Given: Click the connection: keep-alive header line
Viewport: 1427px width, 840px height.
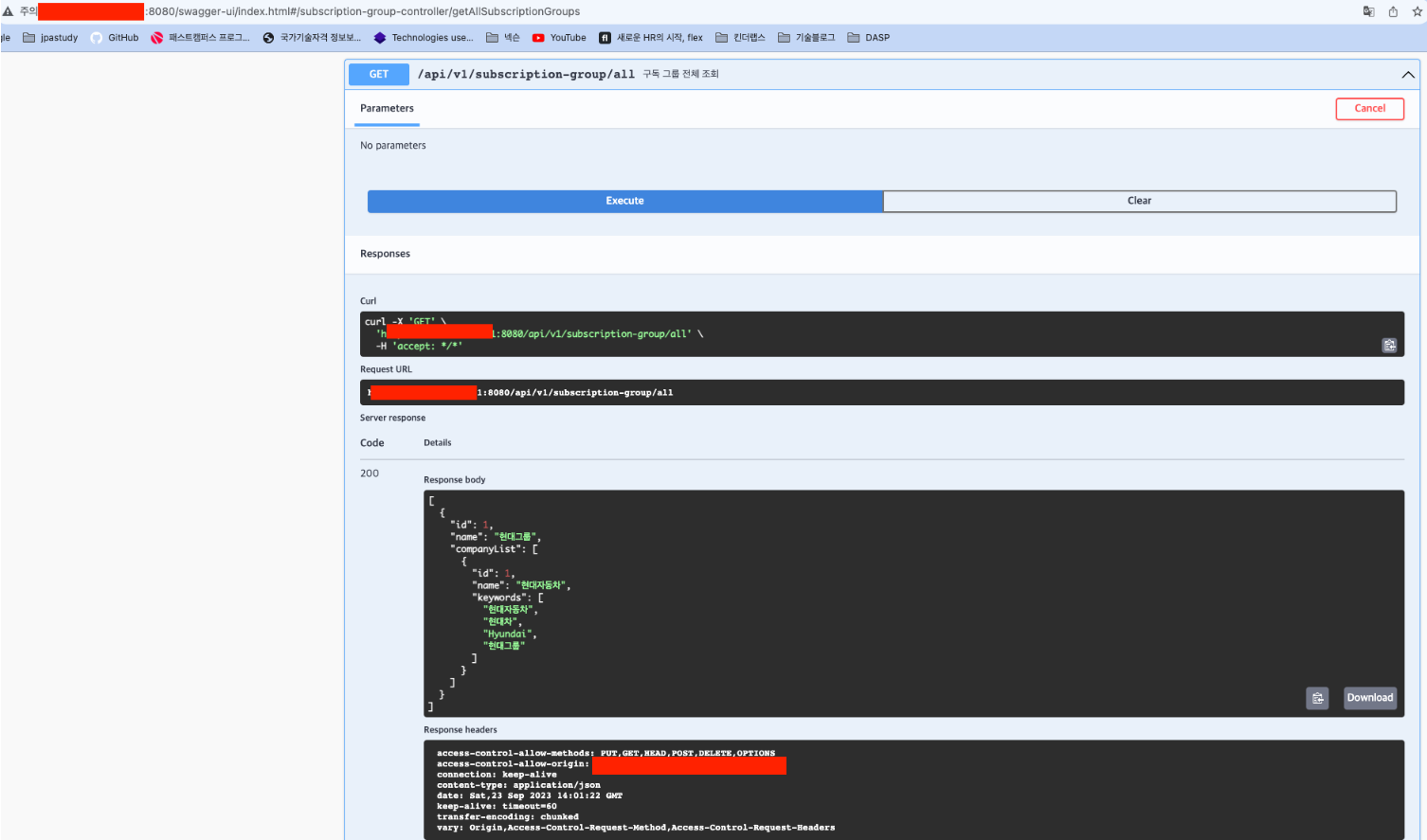Looking at the screenshot, I should coord(497,775).
